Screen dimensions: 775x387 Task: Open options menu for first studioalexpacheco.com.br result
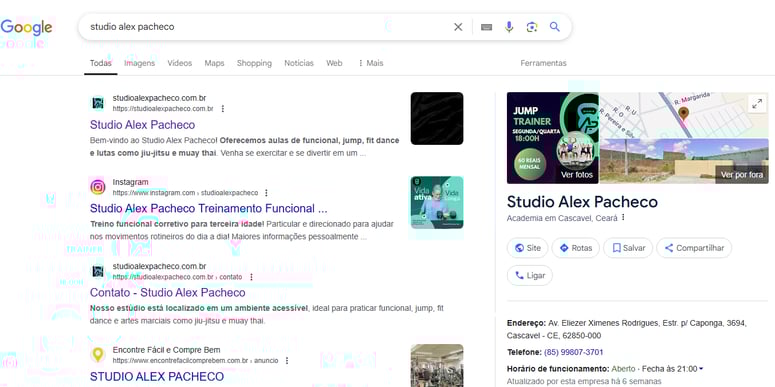(222, 109)
